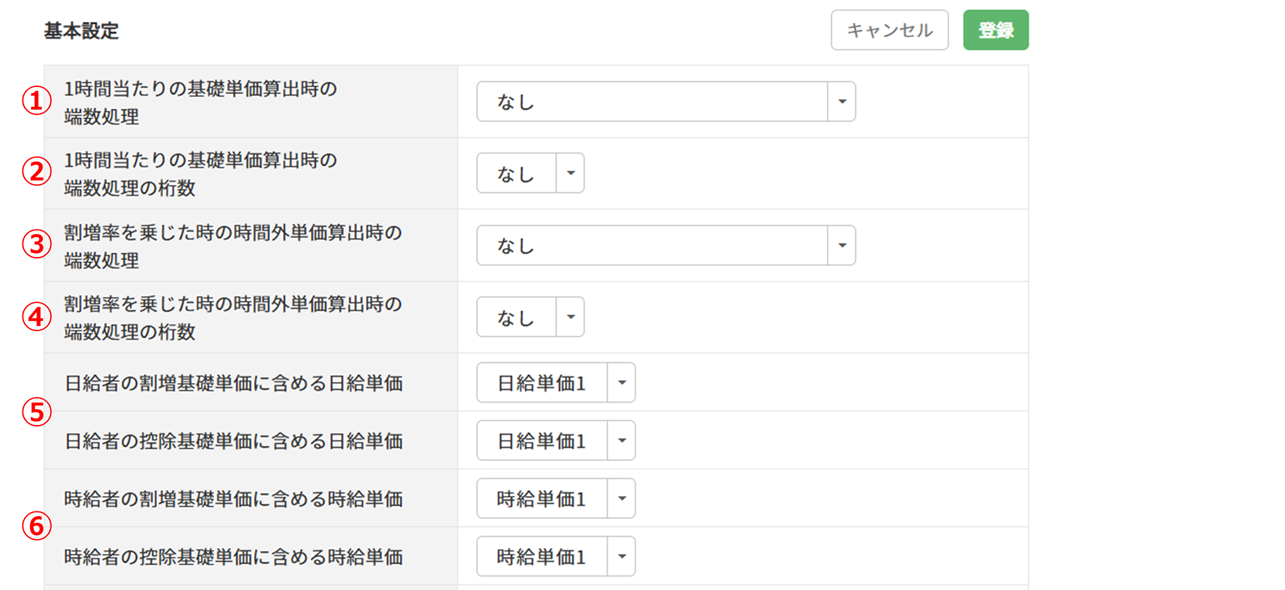
Task: Click the red circled number 4 marker
Action: coord(37,317)
